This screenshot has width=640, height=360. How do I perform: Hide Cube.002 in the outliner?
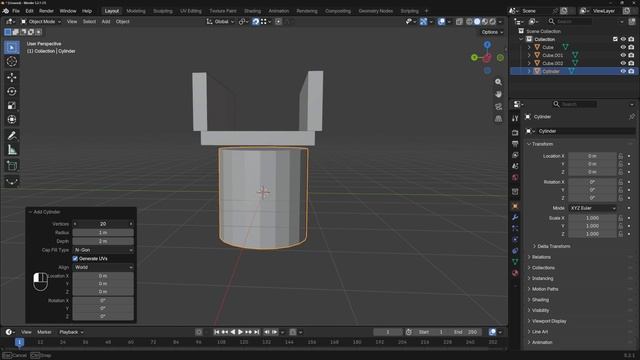click(x=623, y=63)
